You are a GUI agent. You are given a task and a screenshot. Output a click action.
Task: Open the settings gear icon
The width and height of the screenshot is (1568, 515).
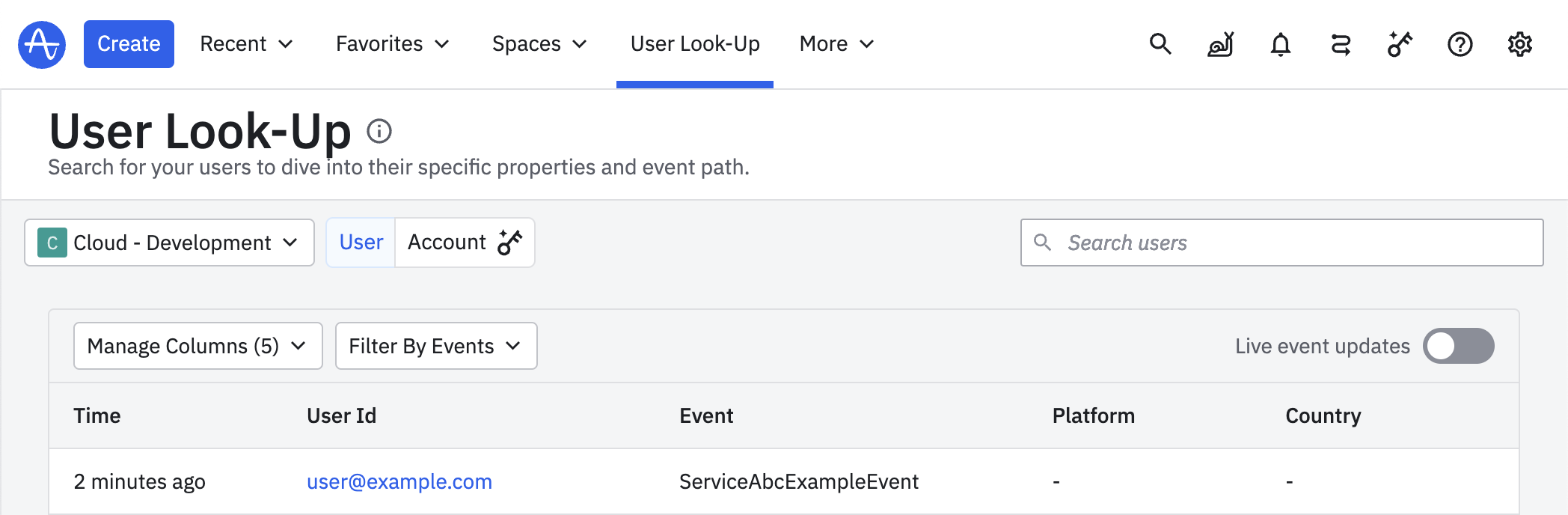click(x=1519, y=44)
